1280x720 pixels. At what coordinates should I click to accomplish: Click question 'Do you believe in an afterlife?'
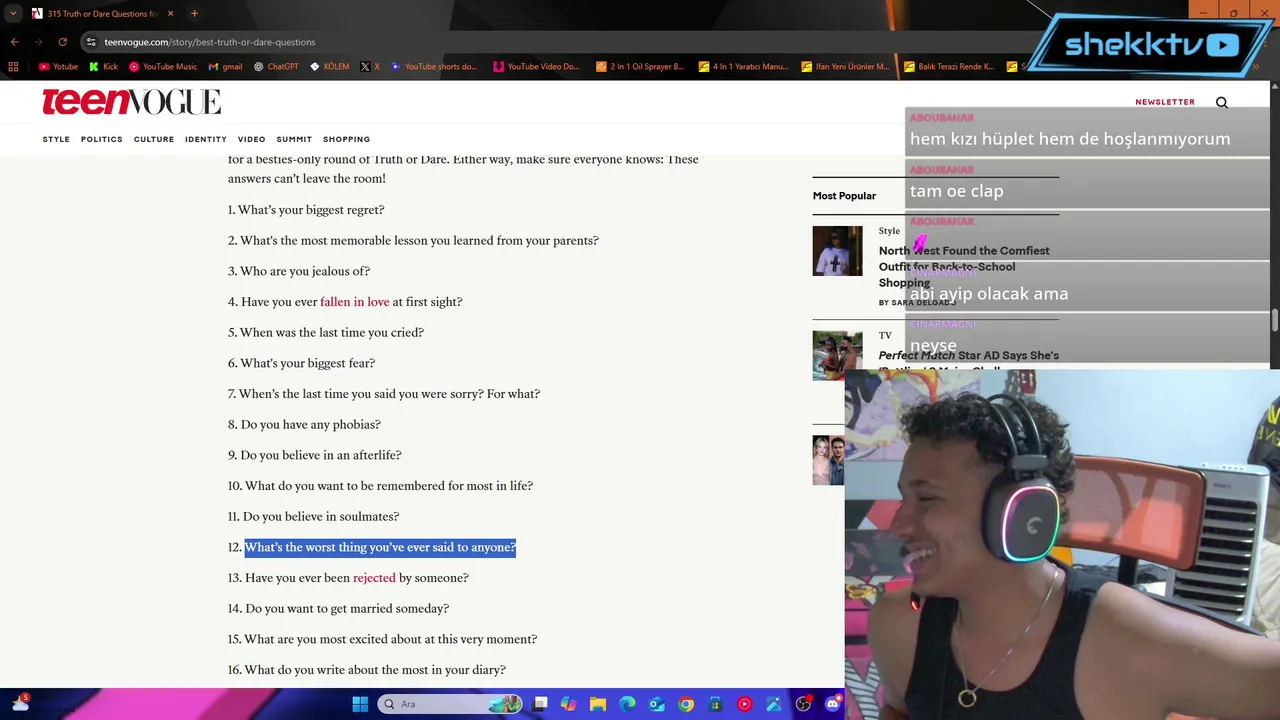[x=321, y=455]
